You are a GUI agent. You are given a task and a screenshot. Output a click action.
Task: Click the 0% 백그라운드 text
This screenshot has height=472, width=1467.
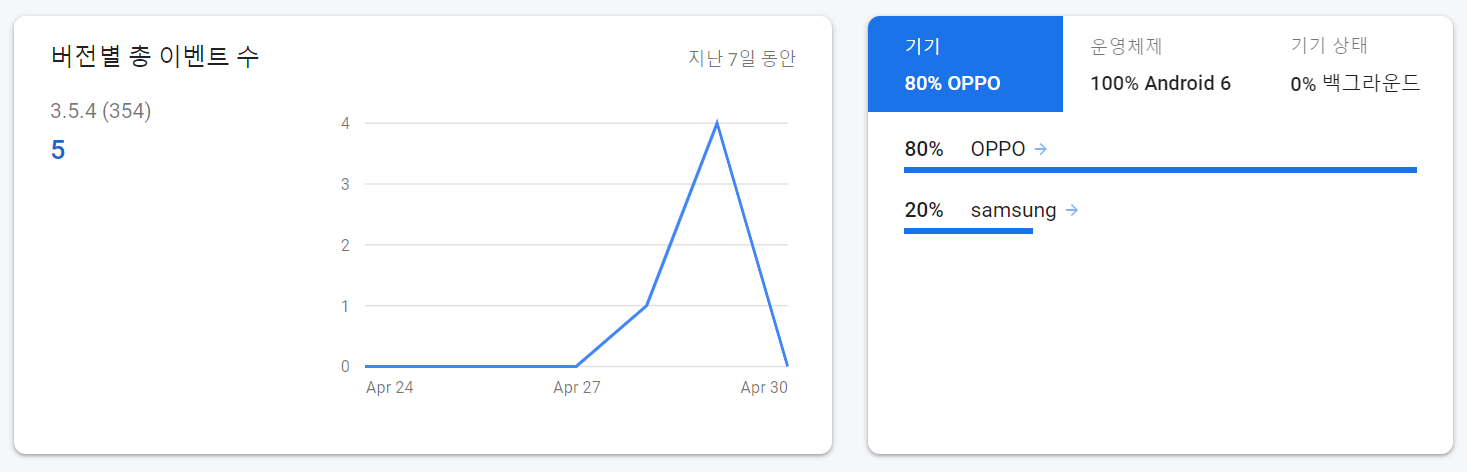1355,83
